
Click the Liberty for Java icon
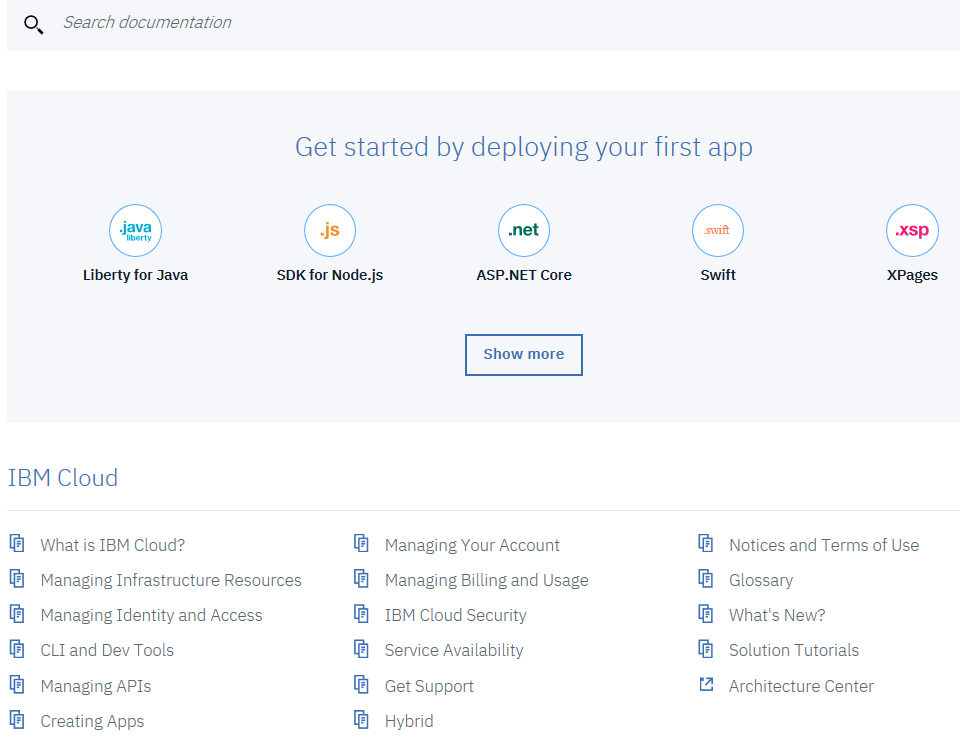(x=135, y=230)
